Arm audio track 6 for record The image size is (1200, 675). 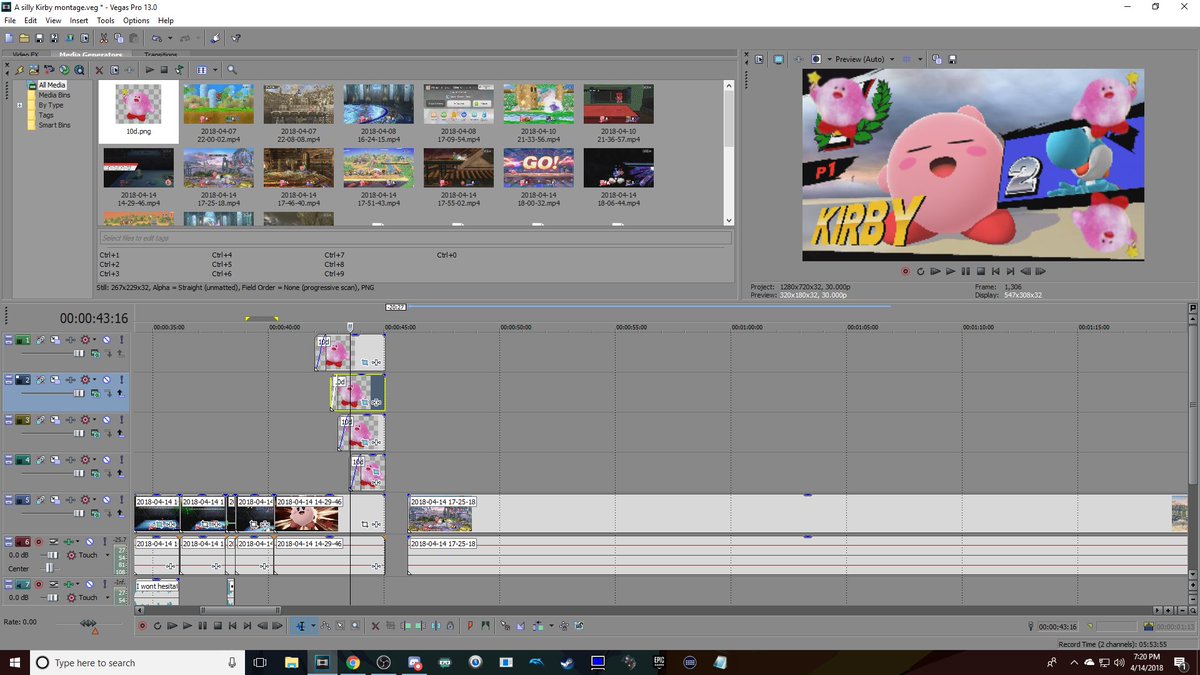click(x=39, y=542)
